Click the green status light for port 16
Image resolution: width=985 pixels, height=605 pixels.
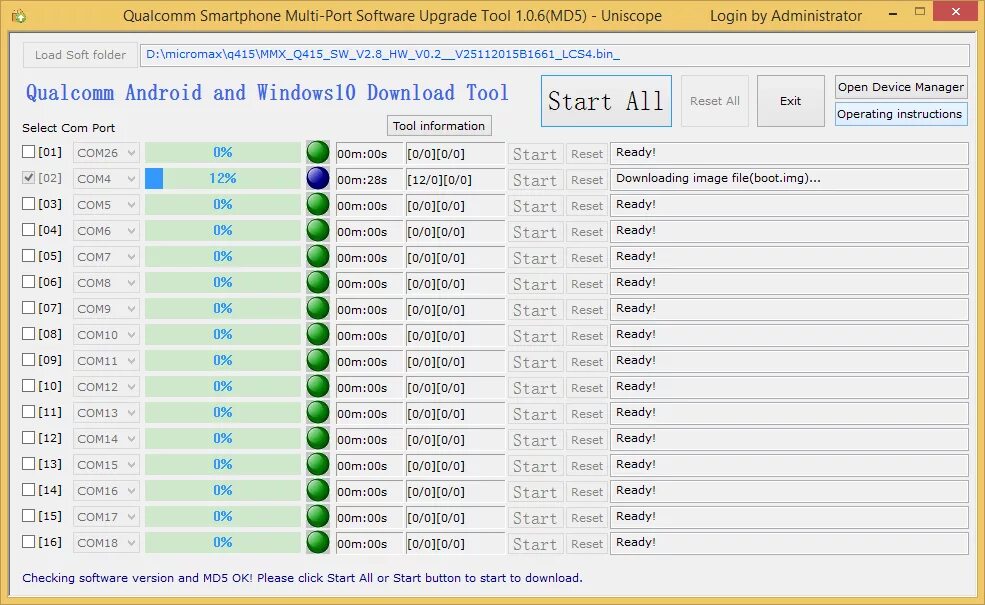(318, 543)
